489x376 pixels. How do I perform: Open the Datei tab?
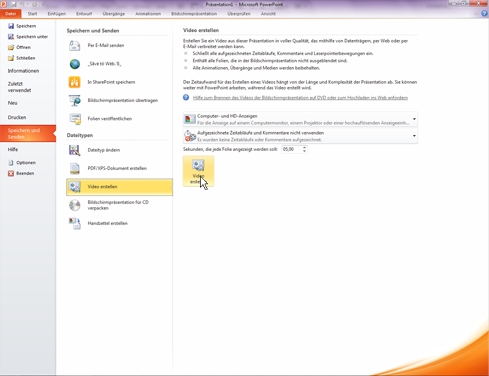(11, 14)
